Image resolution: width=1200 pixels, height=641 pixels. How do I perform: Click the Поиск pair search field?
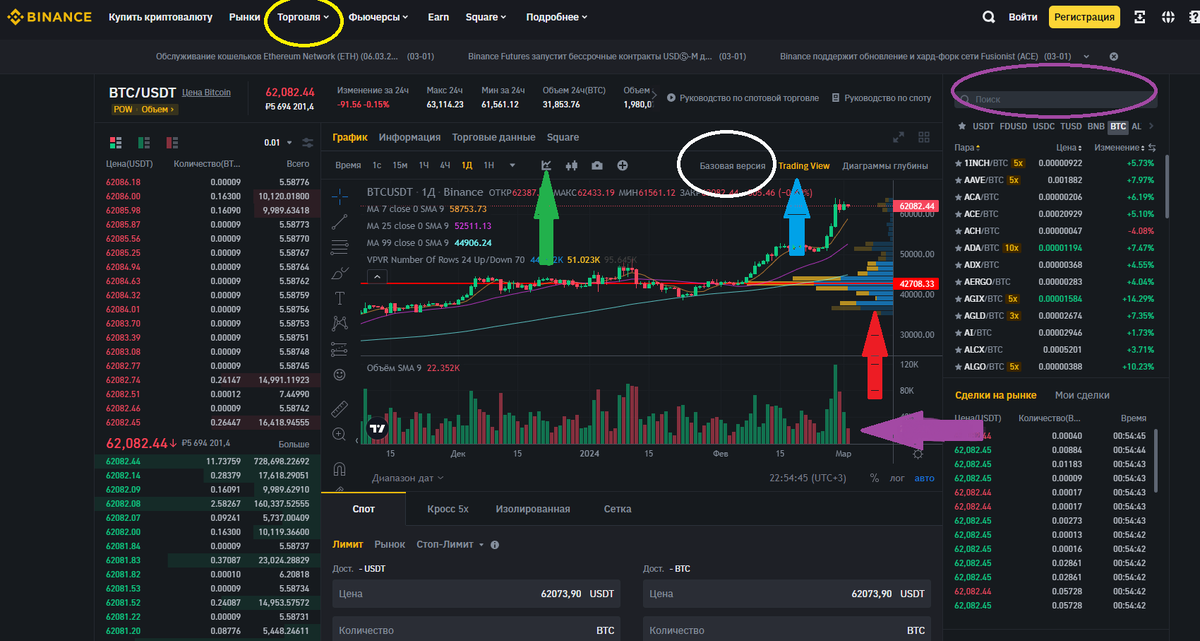coord(1055,100)
